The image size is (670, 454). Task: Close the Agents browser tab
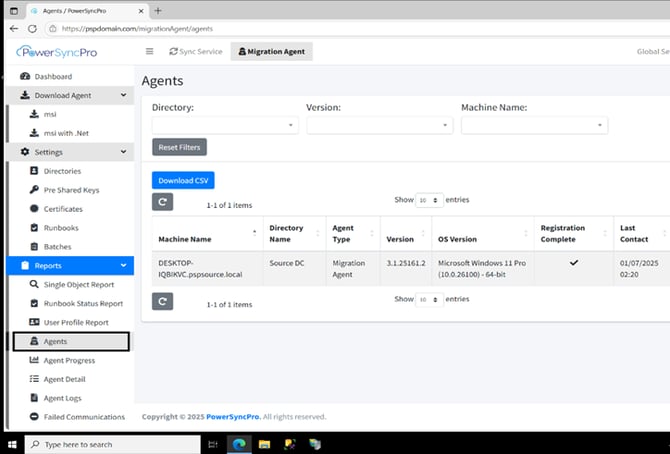[141, 11]
